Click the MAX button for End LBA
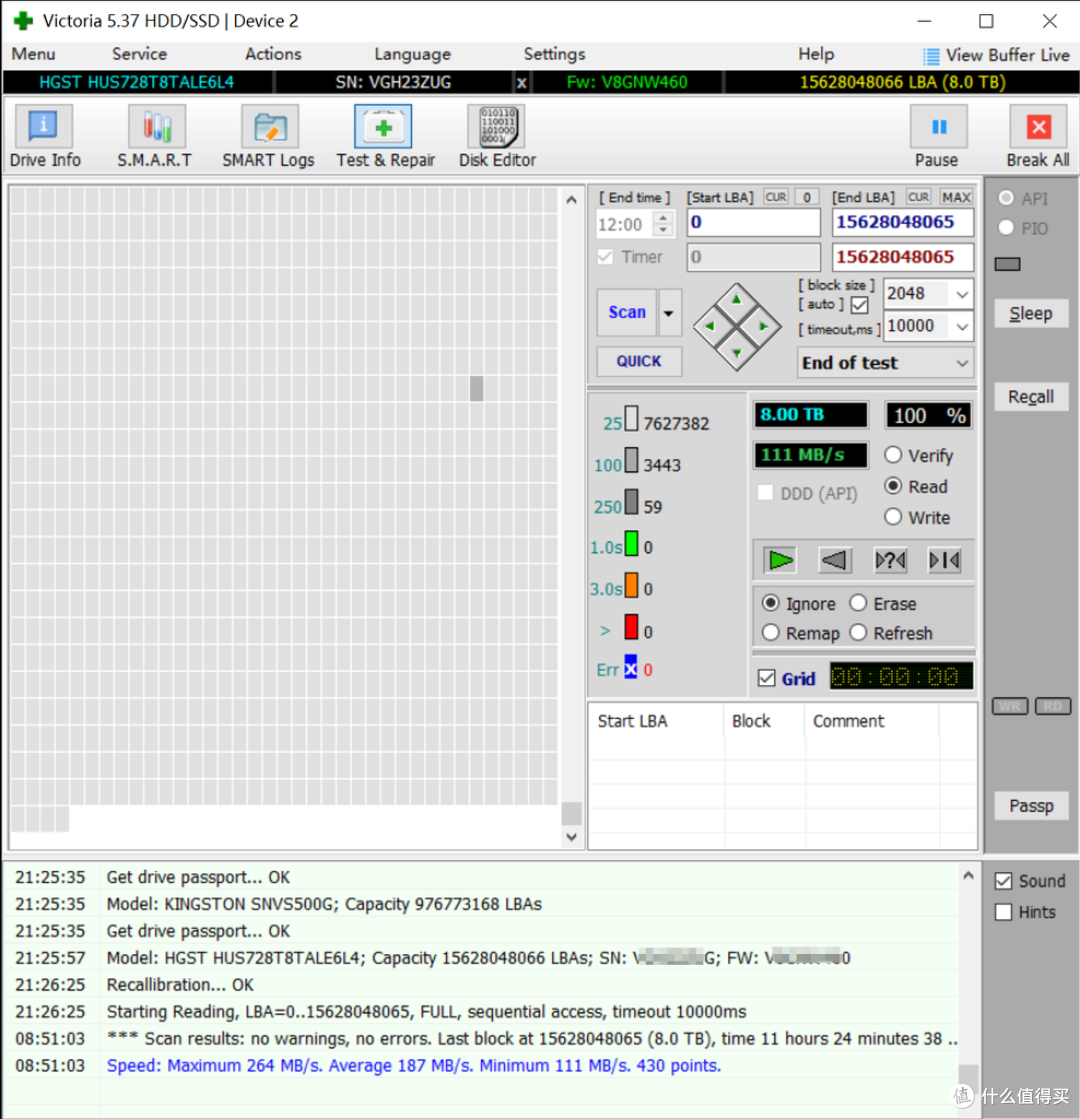1080x1119 pixels. 956,197
